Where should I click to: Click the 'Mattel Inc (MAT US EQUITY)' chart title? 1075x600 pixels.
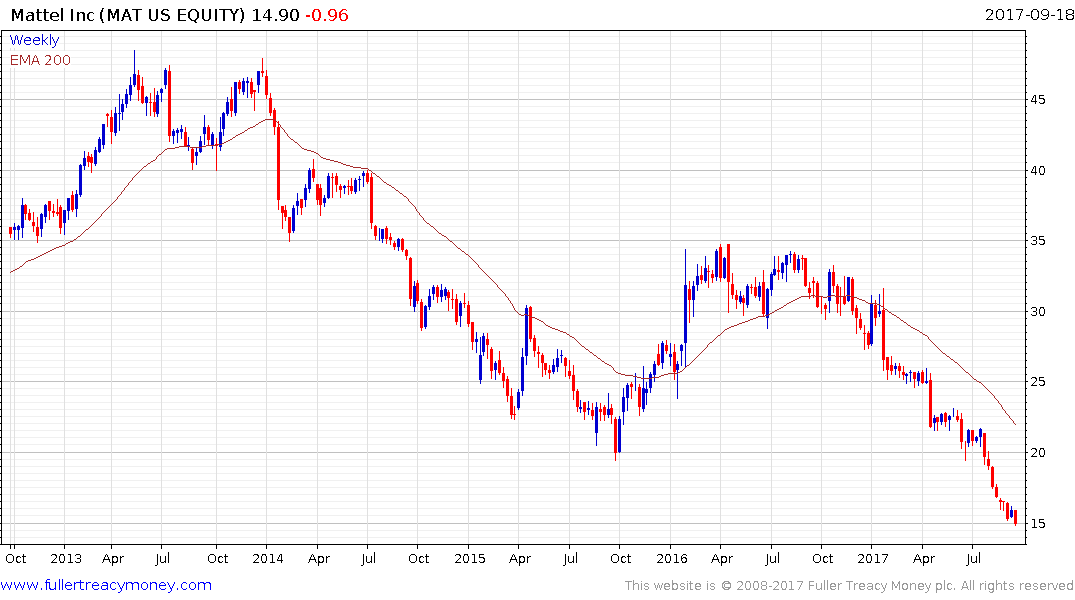128,14
